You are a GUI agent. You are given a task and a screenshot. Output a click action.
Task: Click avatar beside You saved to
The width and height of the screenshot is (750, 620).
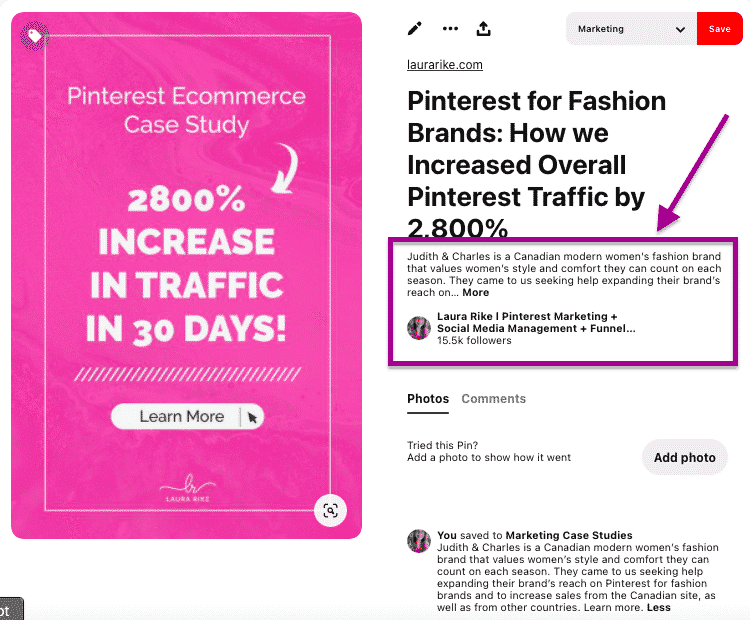tap(419, 541)
